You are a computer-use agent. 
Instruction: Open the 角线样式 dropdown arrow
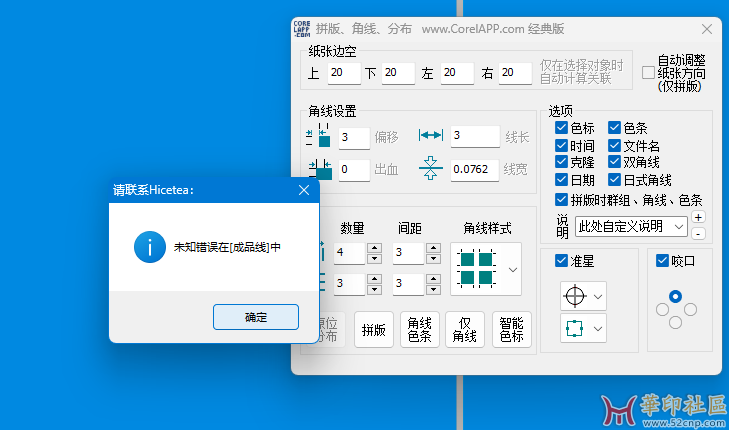click(513, 269)
